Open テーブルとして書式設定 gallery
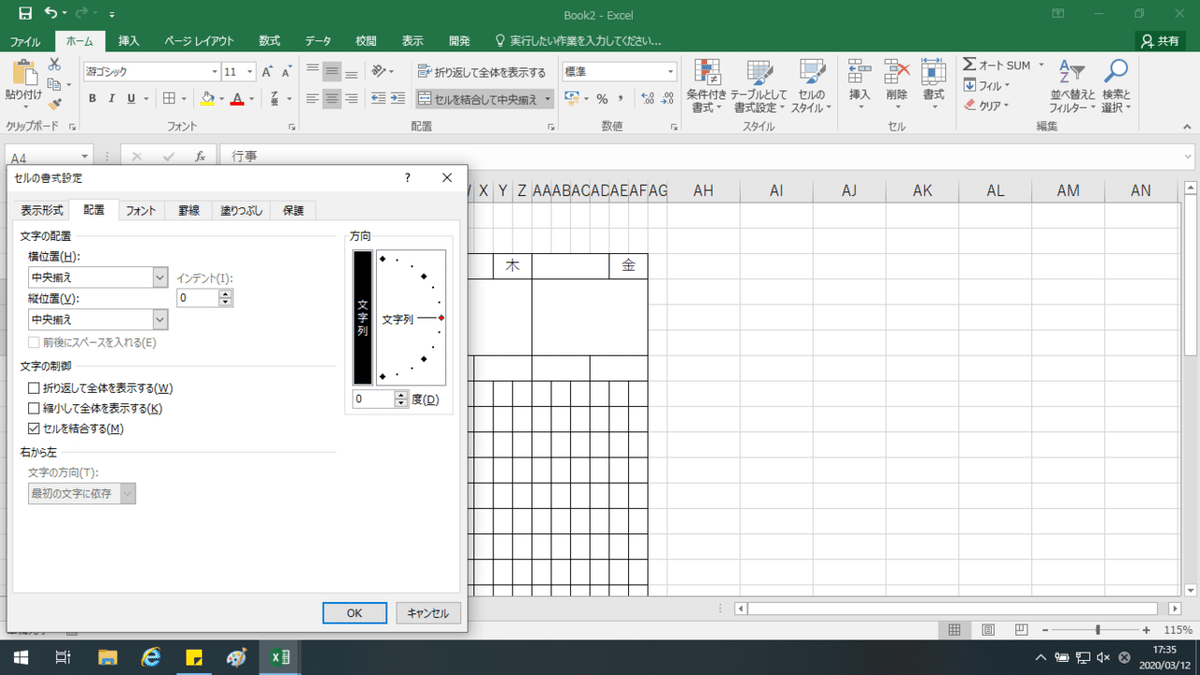This screenshot has height=675, width=1200. pos(760,85)
